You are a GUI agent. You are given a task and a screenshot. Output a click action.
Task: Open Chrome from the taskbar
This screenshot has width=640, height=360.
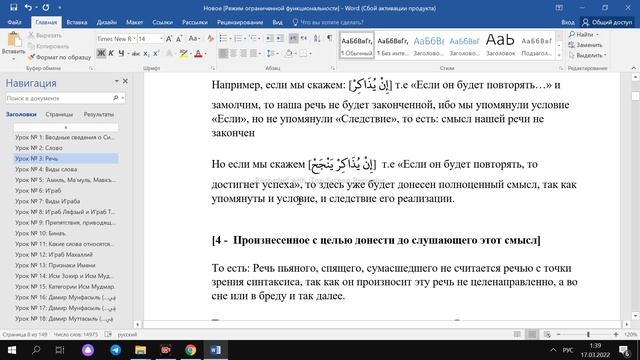[191, 350]
